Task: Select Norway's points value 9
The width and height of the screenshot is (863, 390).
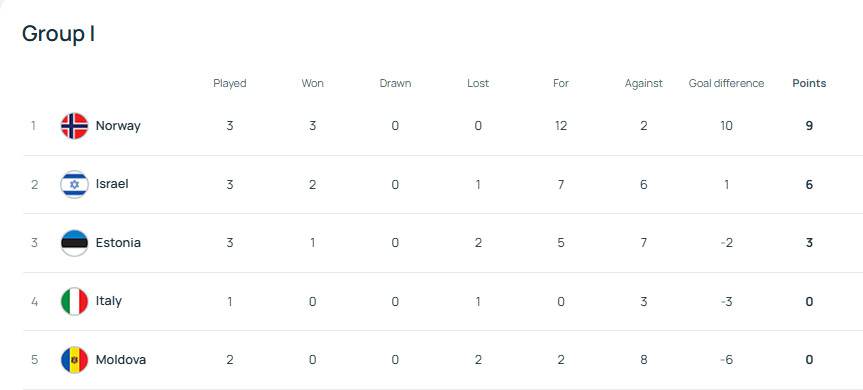Action: (x=809, y=126)
